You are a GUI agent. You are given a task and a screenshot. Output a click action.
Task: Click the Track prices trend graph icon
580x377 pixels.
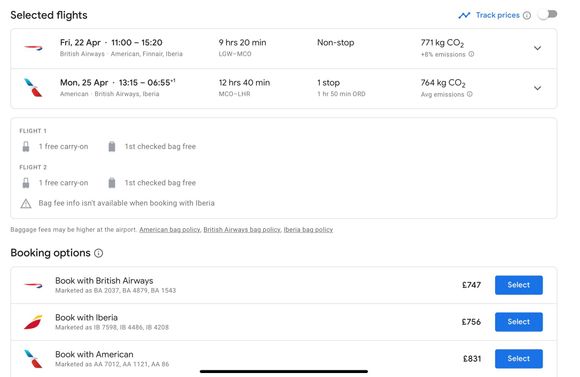click(x=464, y=15)
